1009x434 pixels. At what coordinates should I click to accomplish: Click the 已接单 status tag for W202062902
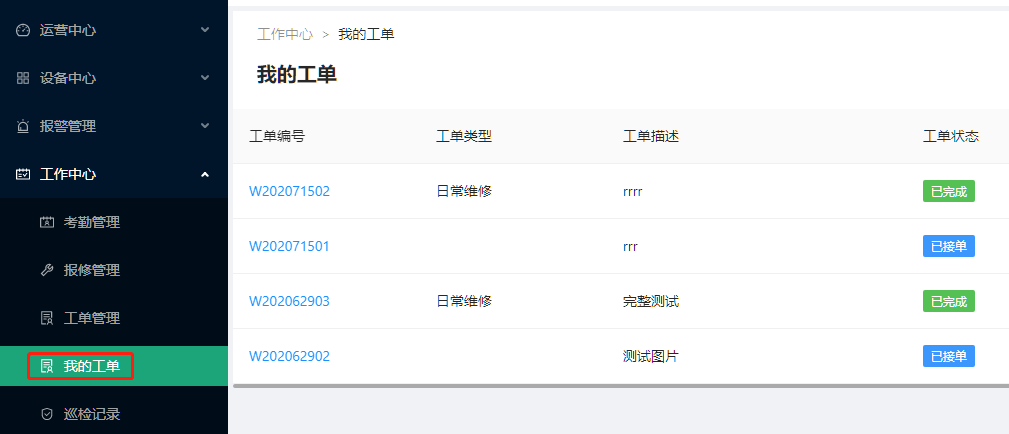948,356
